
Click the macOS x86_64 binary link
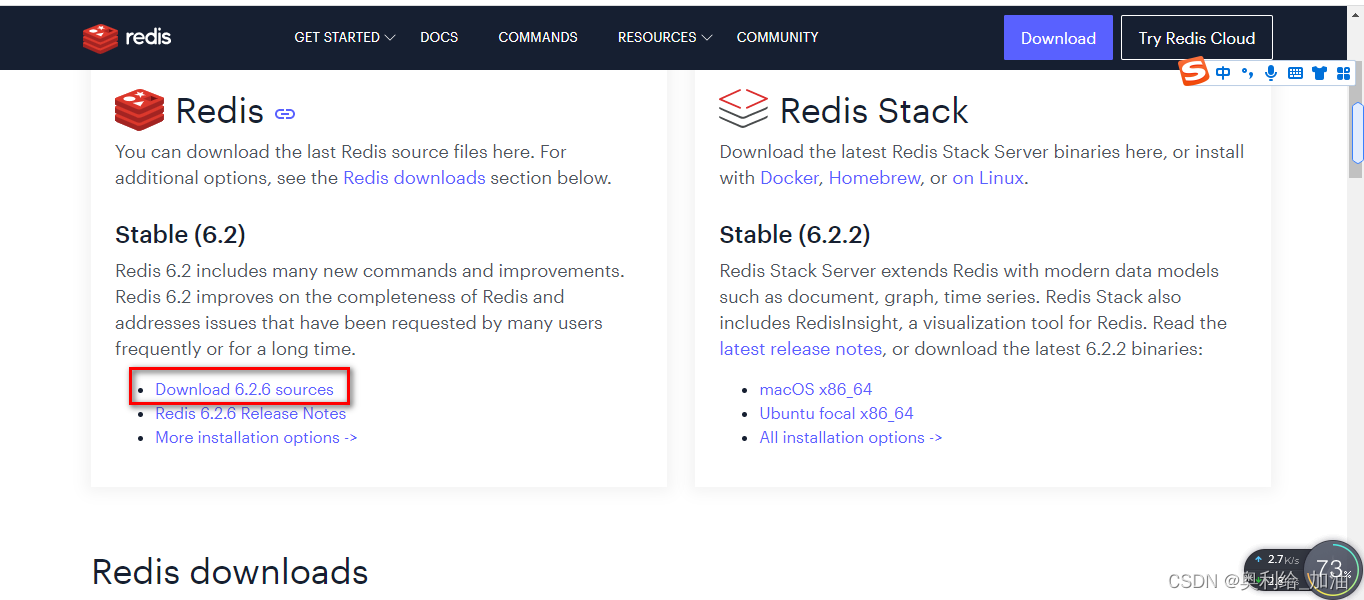[816, 389]
